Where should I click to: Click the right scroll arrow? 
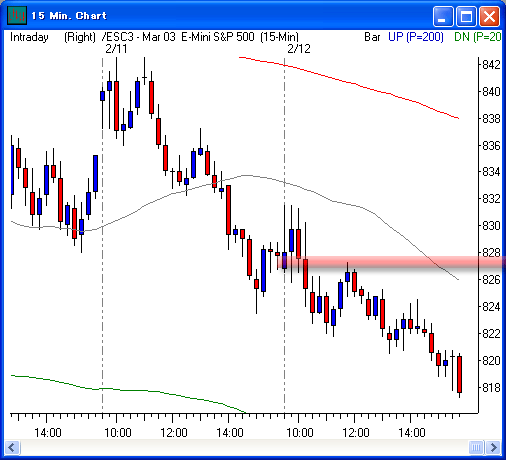point(493,447)
